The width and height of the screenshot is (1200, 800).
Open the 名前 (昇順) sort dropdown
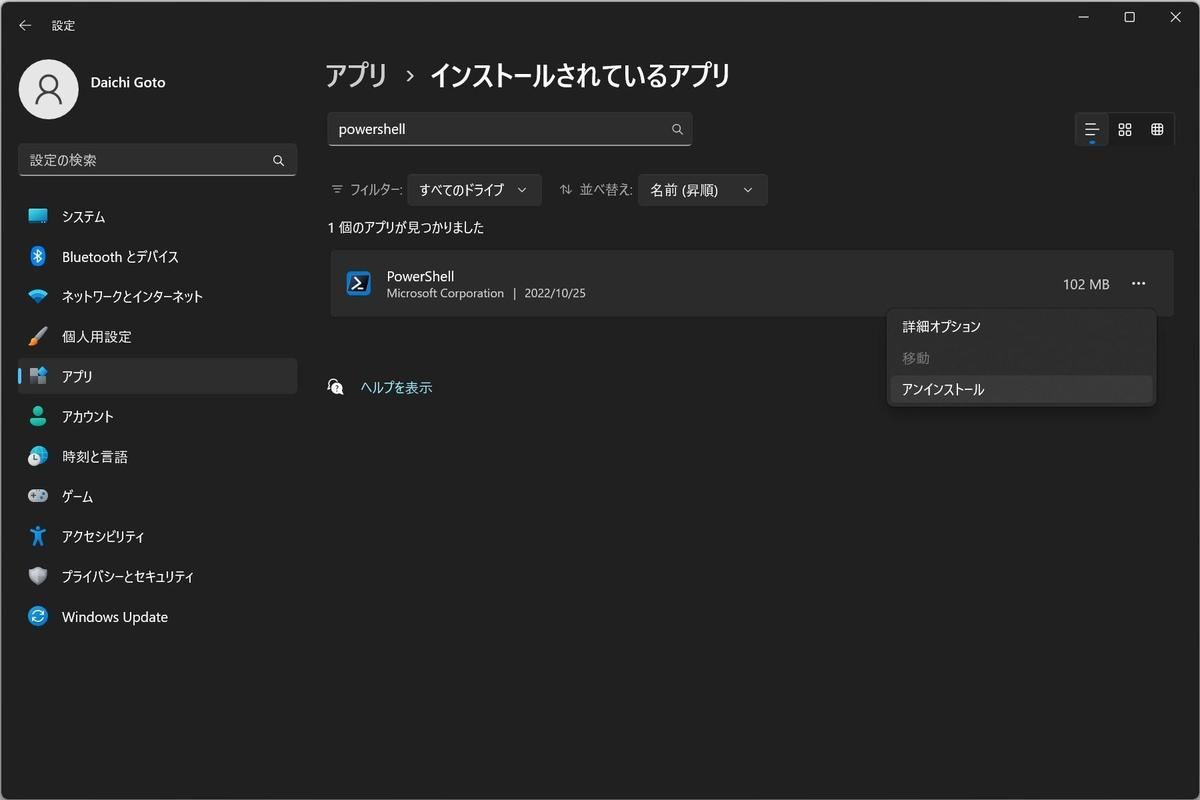tap(702, 190)
